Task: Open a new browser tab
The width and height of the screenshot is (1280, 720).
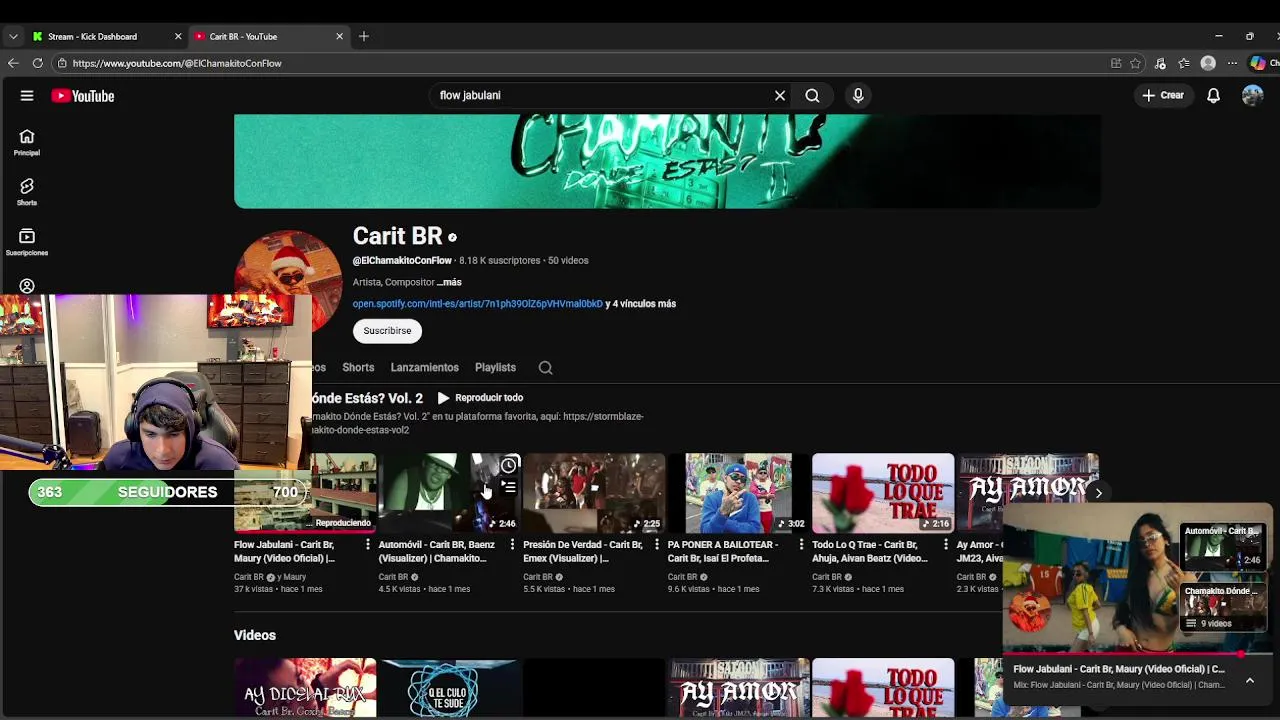Action: tap(364, 36)
